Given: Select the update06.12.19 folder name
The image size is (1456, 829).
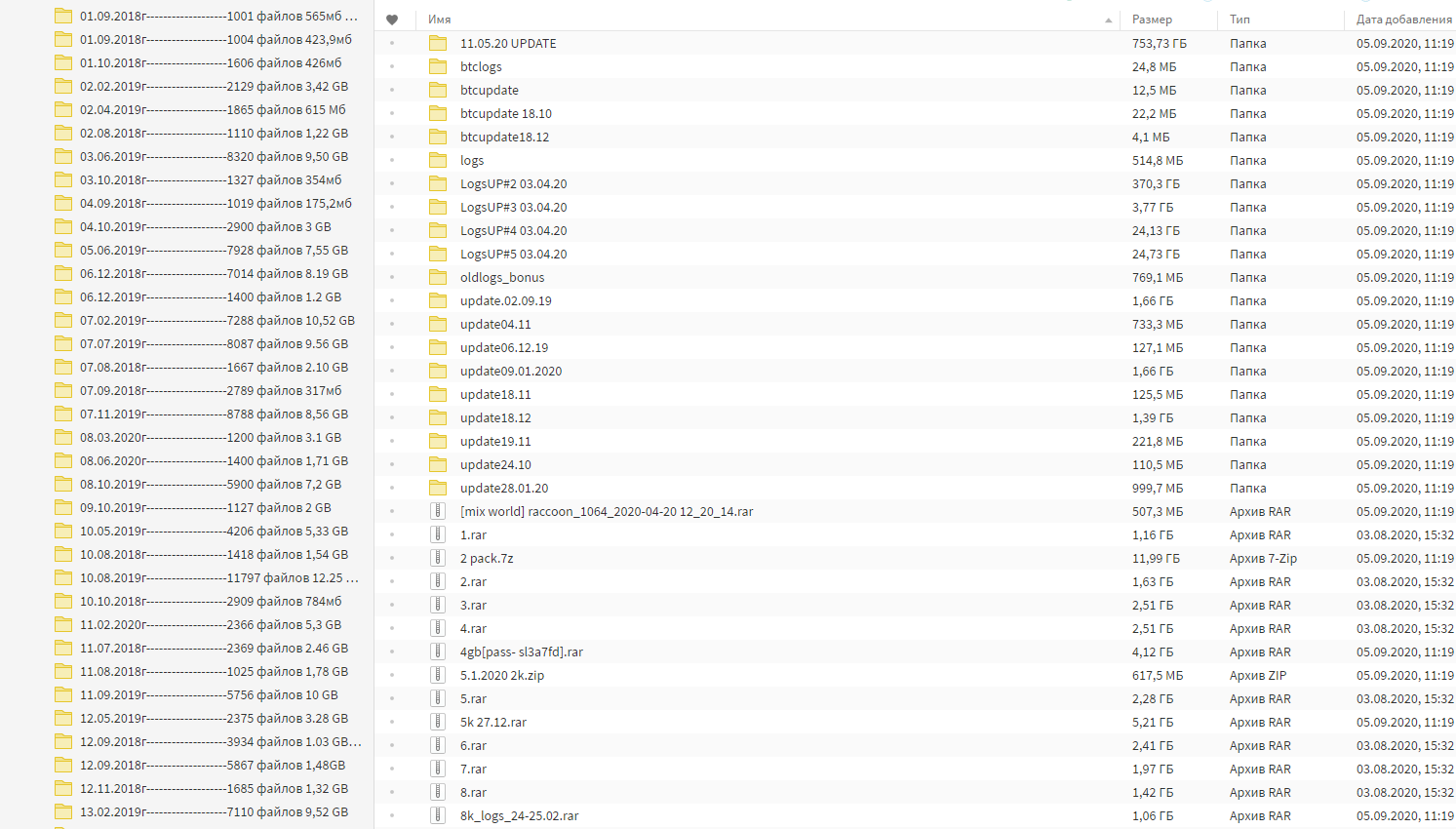Looking at the screenshot, I should pos(504,347).
